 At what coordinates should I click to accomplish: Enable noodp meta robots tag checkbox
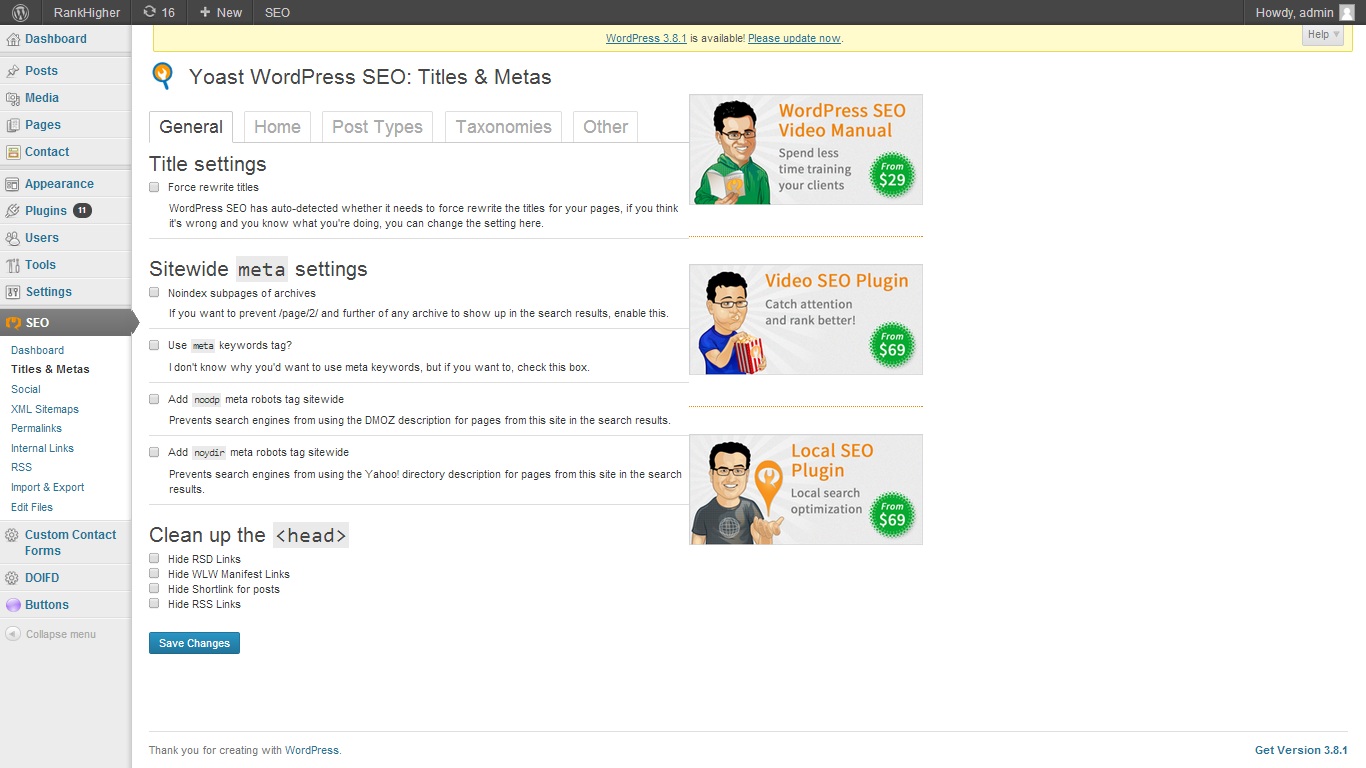tap(154, 399)
